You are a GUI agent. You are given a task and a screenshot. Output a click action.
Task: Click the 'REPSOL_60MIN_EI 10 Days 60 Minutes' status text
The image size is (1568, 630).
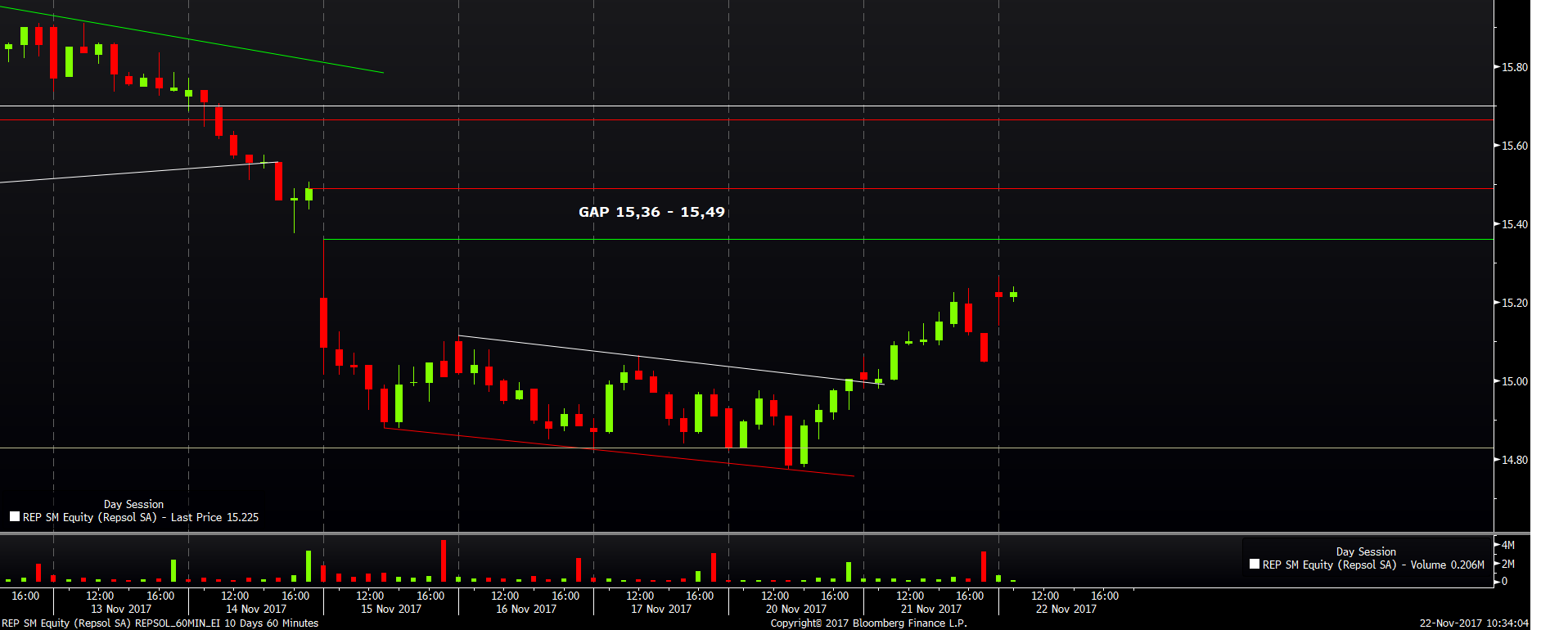click(227, 623)
